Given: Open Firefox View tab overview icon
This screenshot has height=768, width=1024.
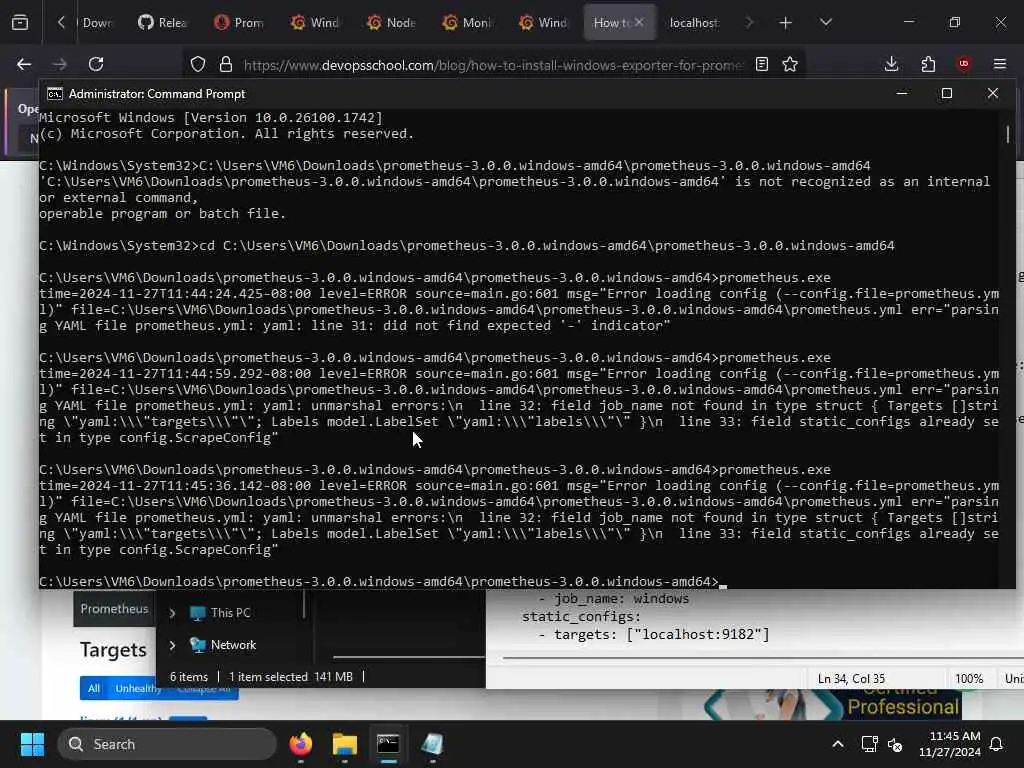Looking at the screenshot, I should click(x=20, y=23).
